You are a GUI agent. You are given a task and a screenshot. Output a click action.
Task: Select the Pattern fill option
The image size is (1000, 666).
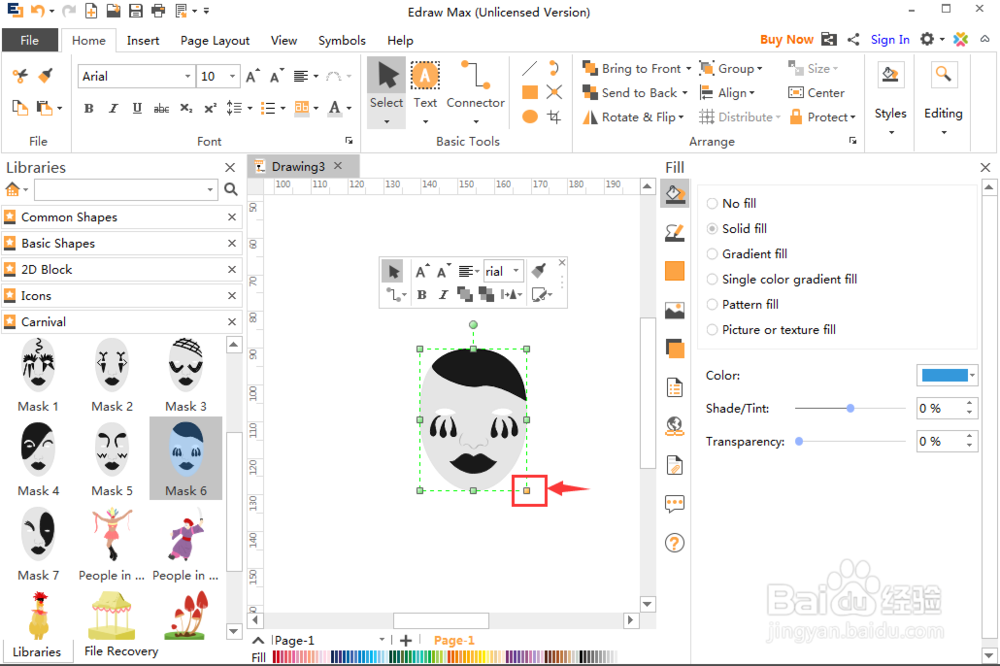[x=742, y=304]
